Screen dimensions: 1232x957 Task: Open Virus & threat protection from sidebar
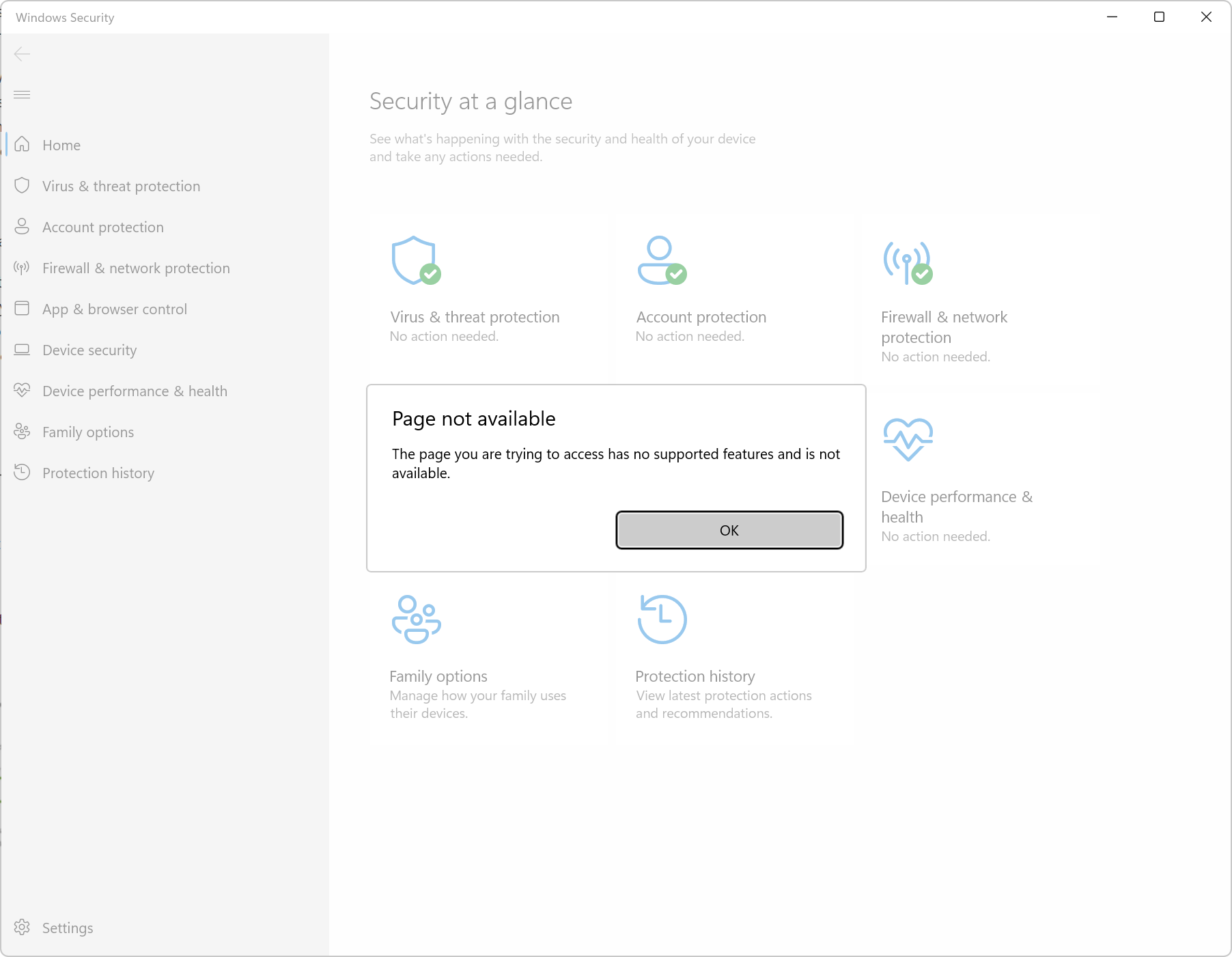[121, 186]
